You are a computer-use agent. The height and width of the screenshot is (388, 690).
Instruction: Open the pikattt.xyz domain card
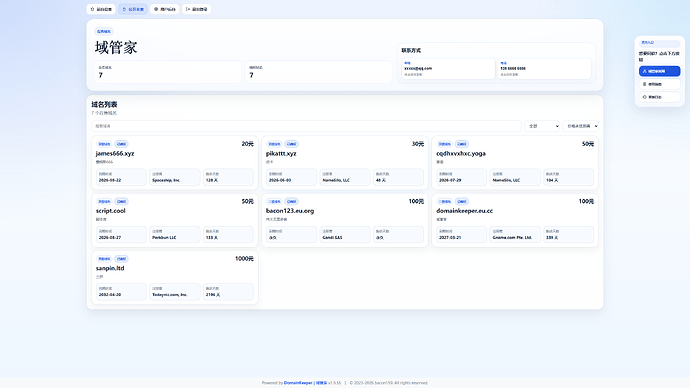(x=345, y=163)
